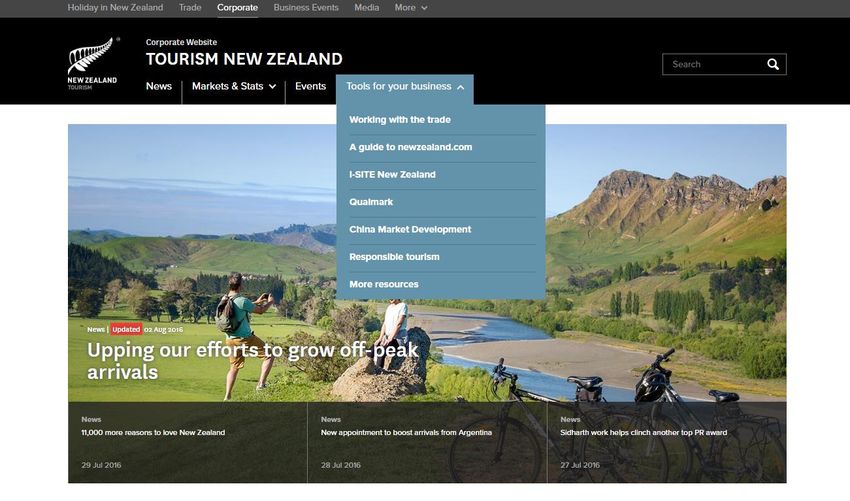The image size is (850, 501).
Task: Go to the Trade site tab
Action: tap(190, 8)
